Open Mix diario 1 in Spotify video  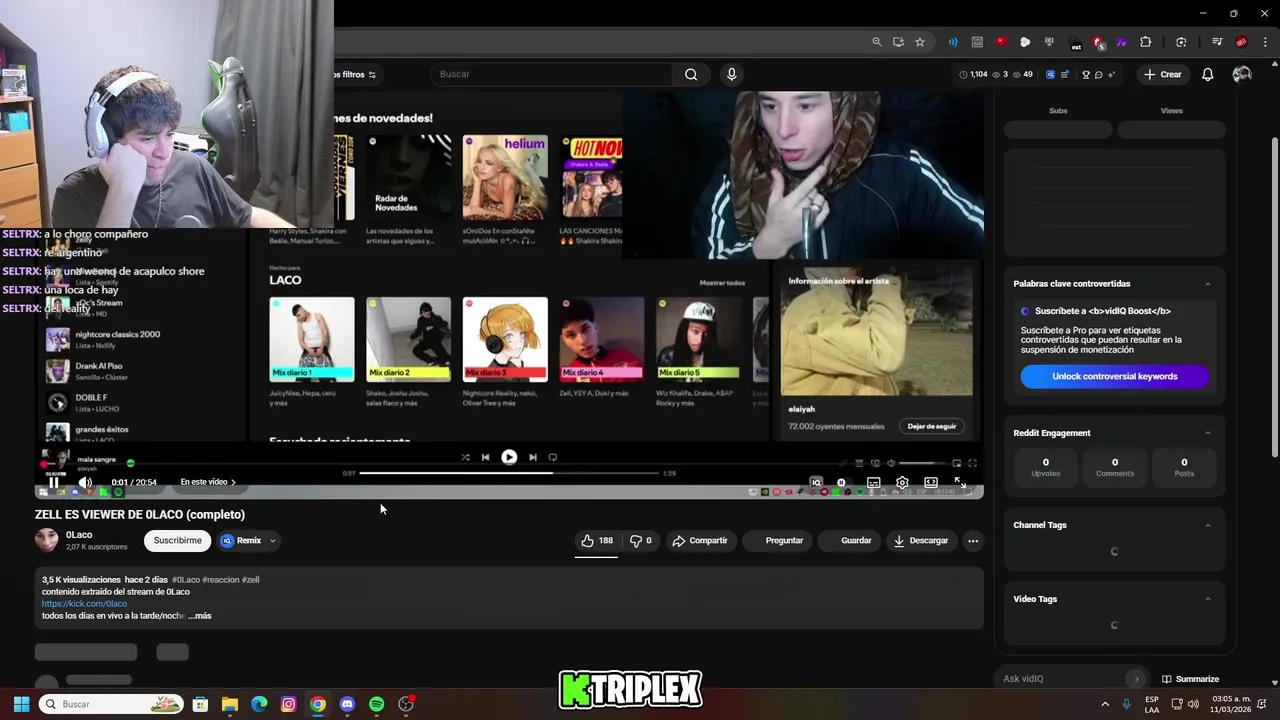tap(311, 339)
